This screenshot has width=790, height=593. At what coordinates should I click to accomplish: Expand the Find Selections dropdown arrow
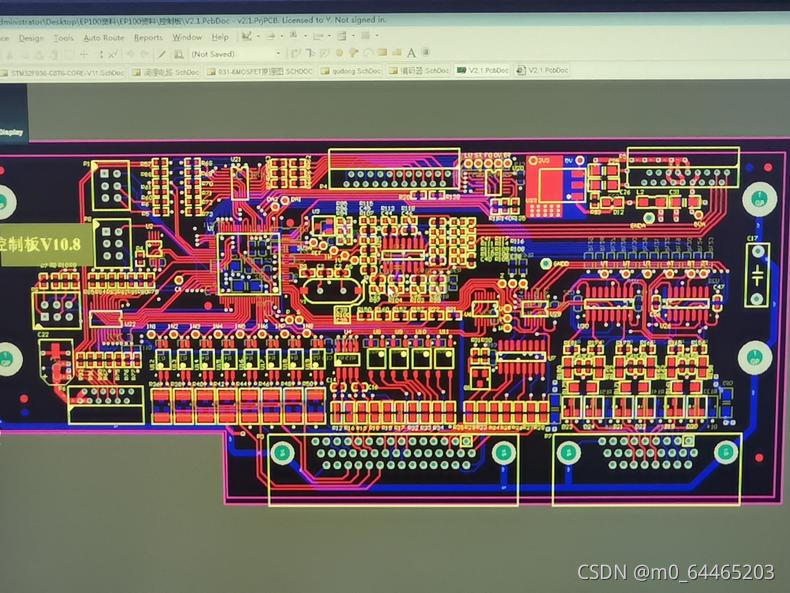[x=304, y=36]
